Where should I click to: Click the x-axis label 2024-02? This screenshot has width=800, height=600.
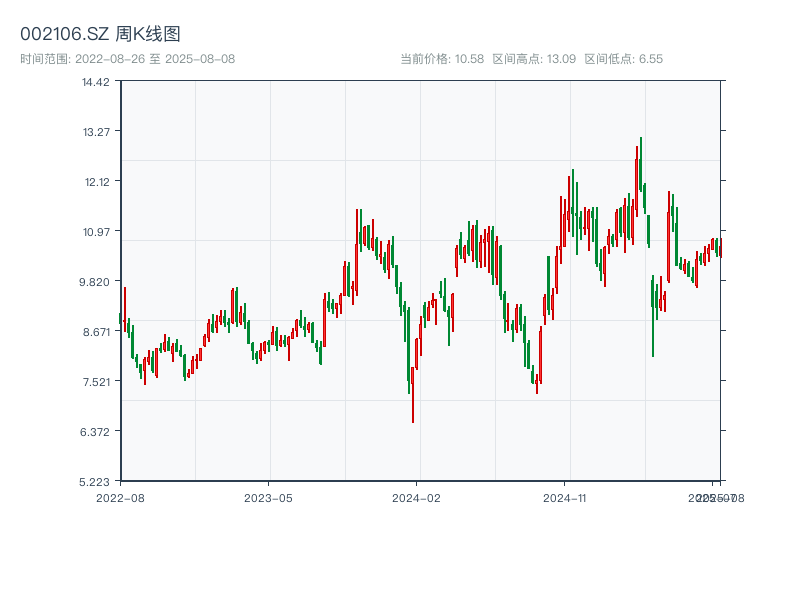(x=416, y=498)
